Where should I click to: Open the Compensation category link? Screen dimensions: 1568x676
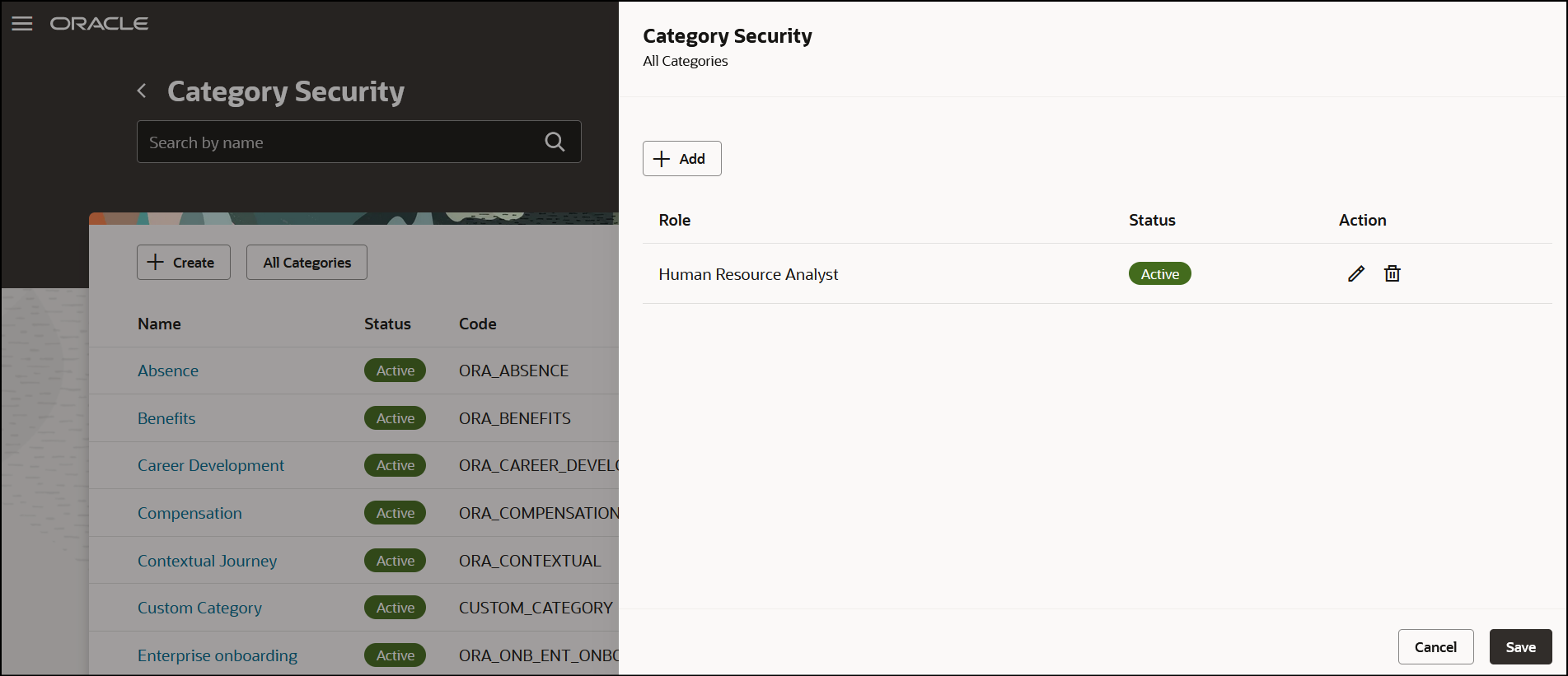(190, 513)
